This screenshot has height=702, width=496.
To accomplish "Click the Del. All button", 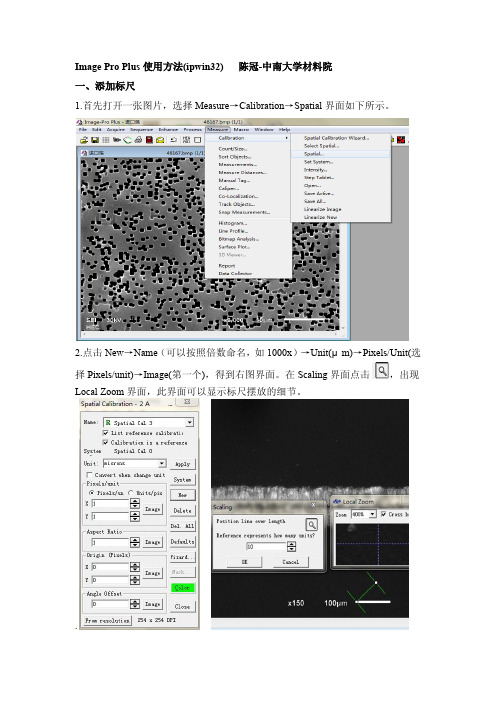I will tap(183, 526).
